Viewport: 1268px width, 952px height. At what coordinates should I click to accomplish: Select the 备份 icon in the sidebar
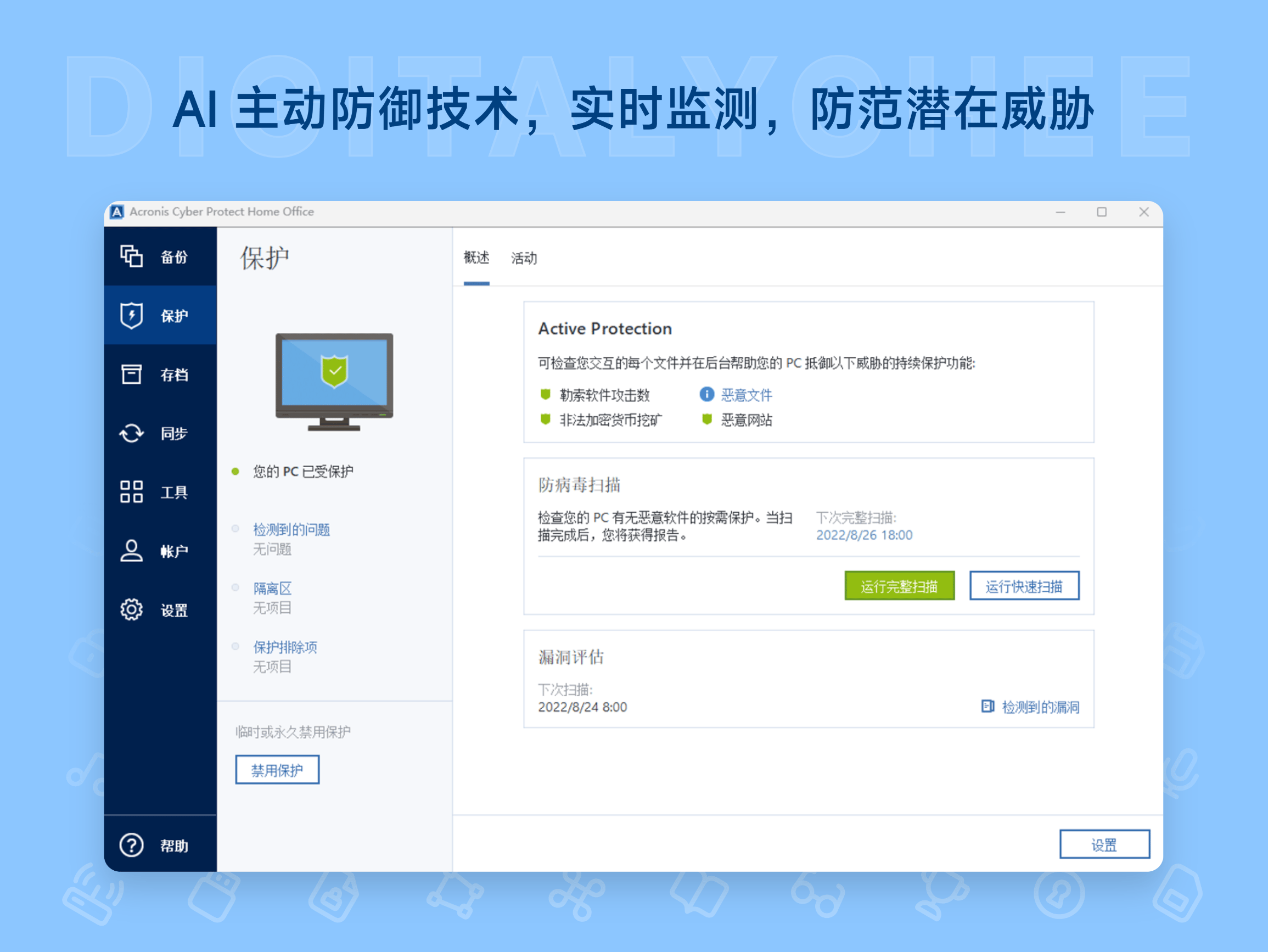(x=131, y=257)
